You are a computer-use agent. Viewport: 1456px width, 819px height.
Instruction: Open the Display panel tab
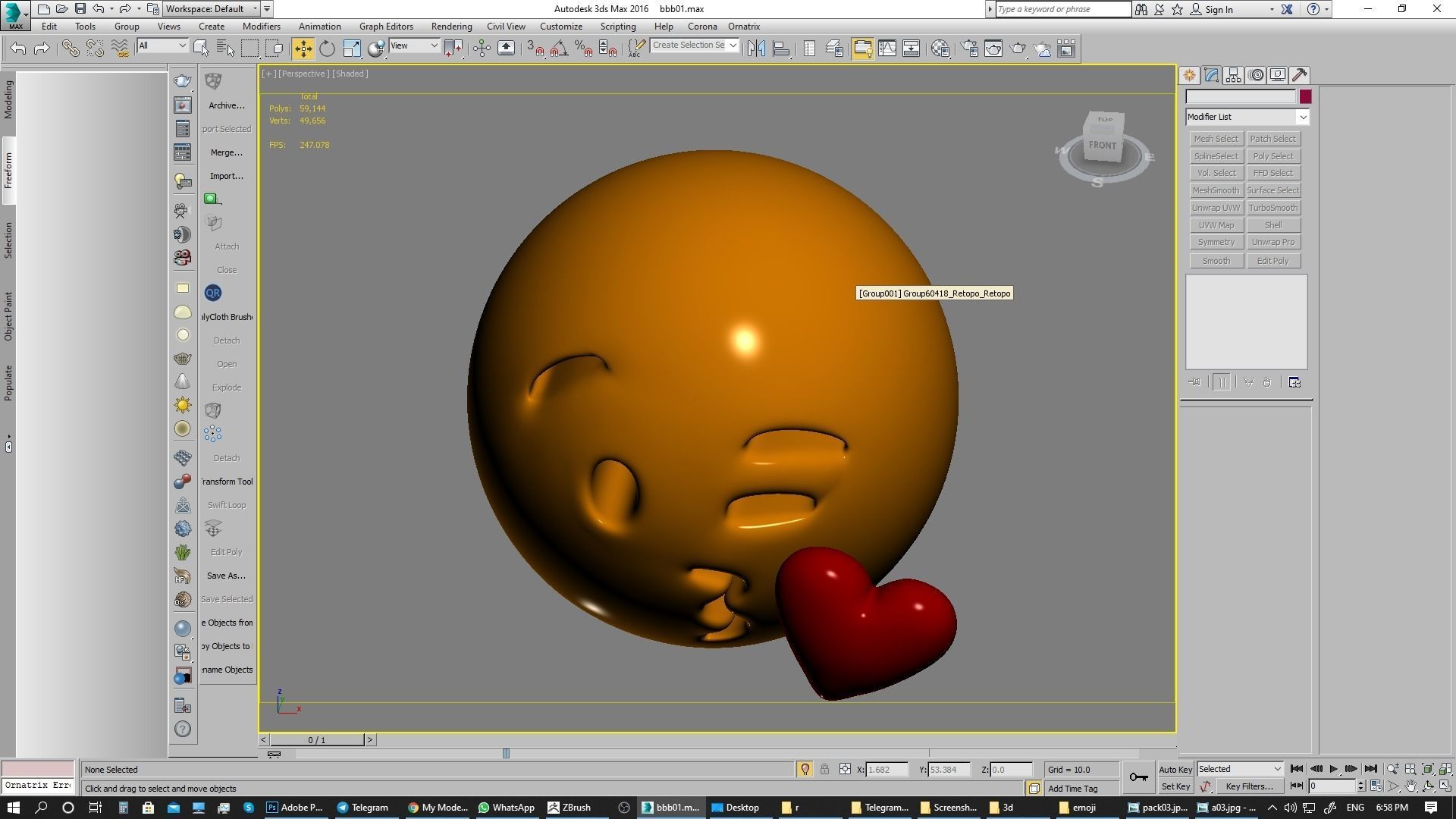[x=1278, y=75]
